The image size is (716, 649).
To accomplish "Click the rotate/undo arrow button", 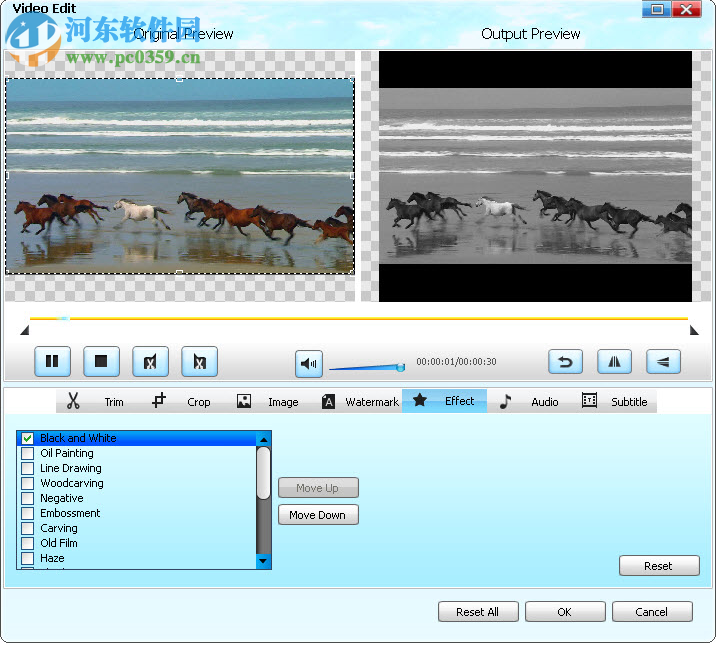I will click(565, 362).
